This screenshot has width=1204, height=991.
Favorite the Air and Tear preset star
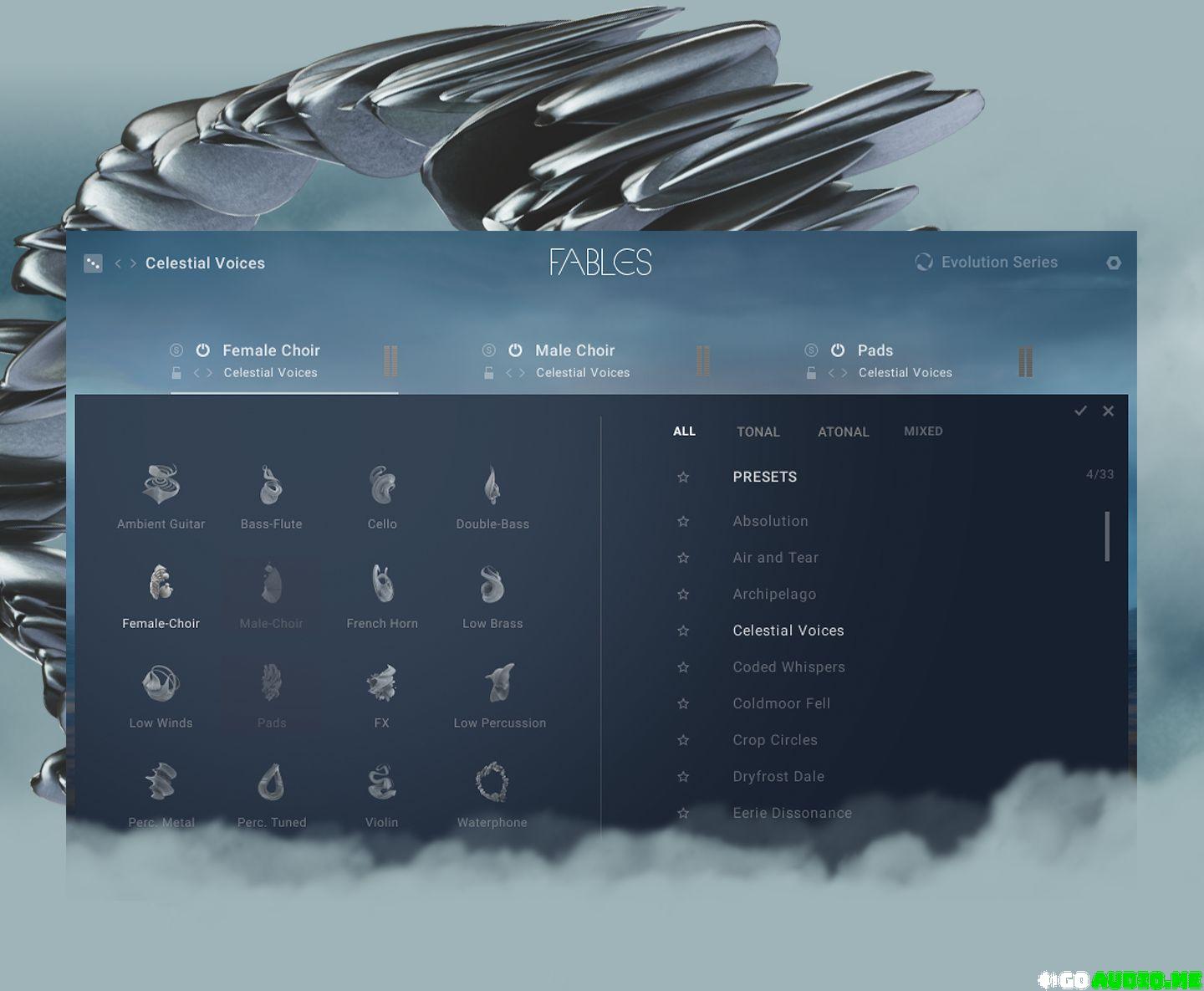(x=683, y=558)
